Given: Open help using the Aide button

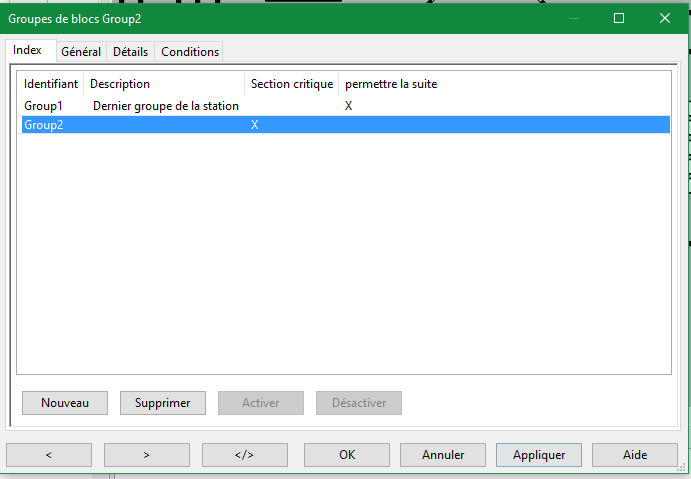Looking at the screenshot, I should [635, 454].
